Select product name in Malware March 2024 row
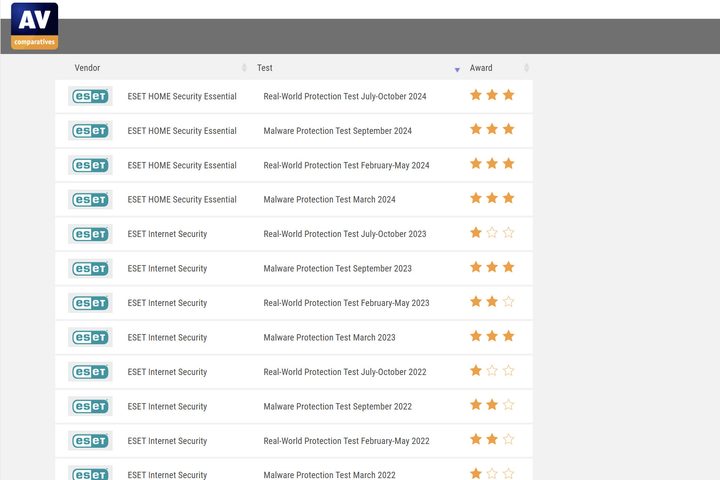720x480 pixels. tap(182, 200)
